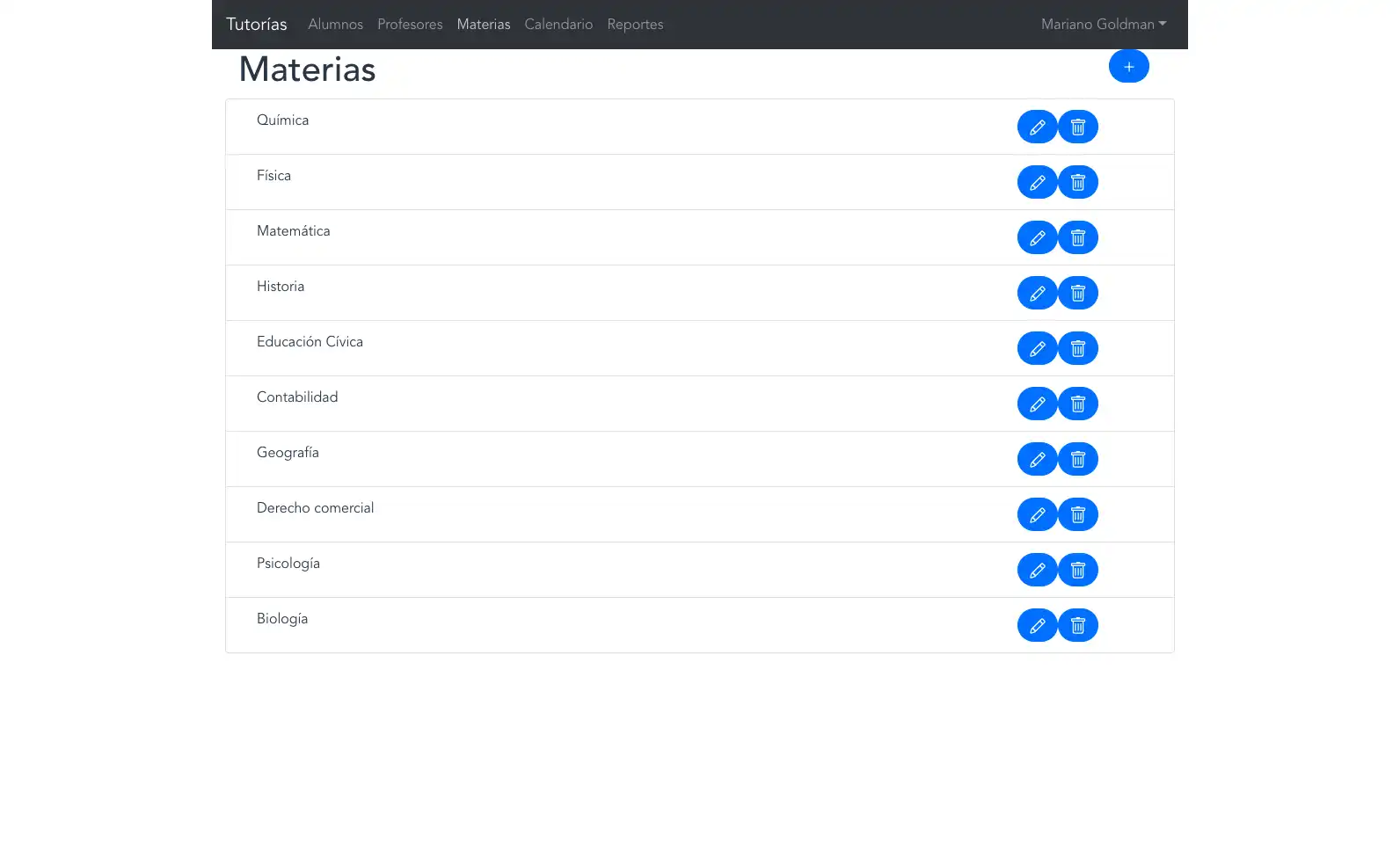Open the Reportes page
Screen dimensions: 1400x859
pos(635,25)
